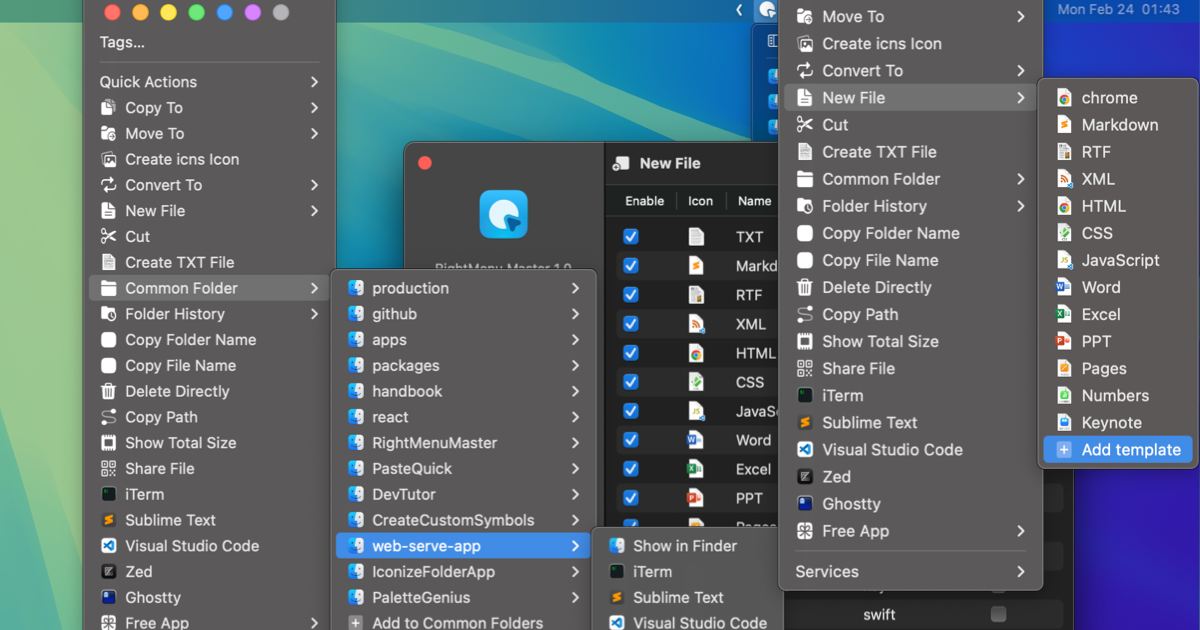Click the Excel icon in the New File submenu
This screenshot has height=630, width=1200.
point(1063,314)
